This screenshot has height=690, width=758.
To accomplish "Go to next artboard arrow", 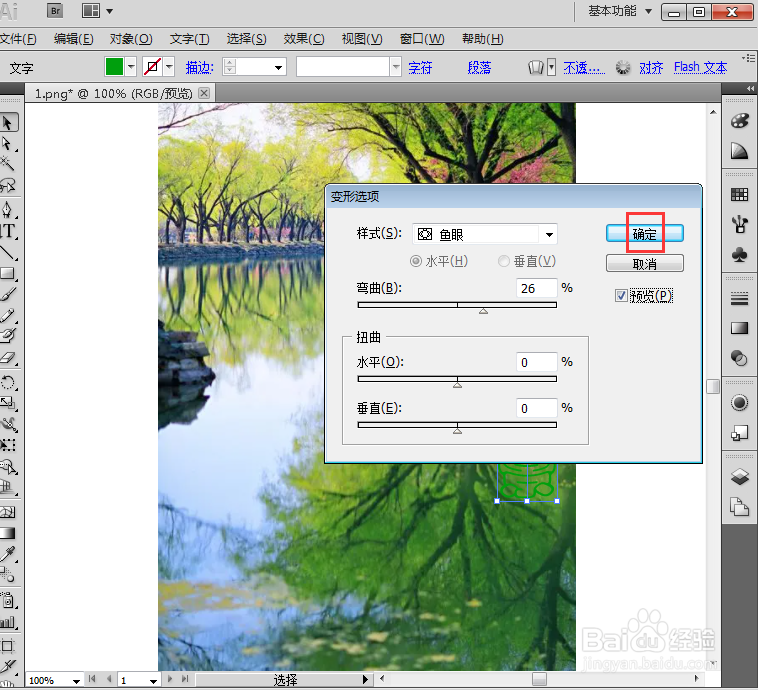I will (170, 679).
